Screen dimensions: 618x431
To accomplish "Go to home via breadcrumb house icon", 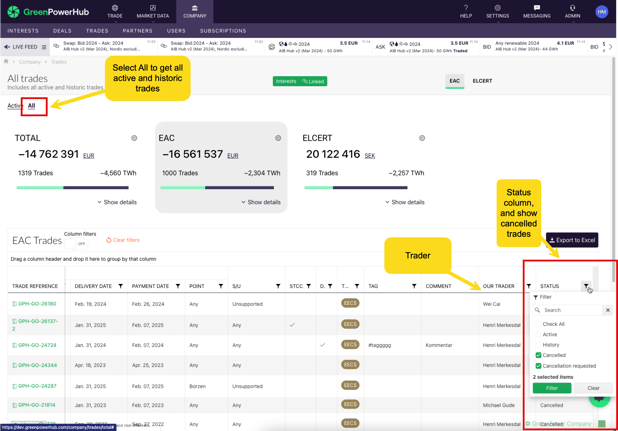I will pos(6,61).
